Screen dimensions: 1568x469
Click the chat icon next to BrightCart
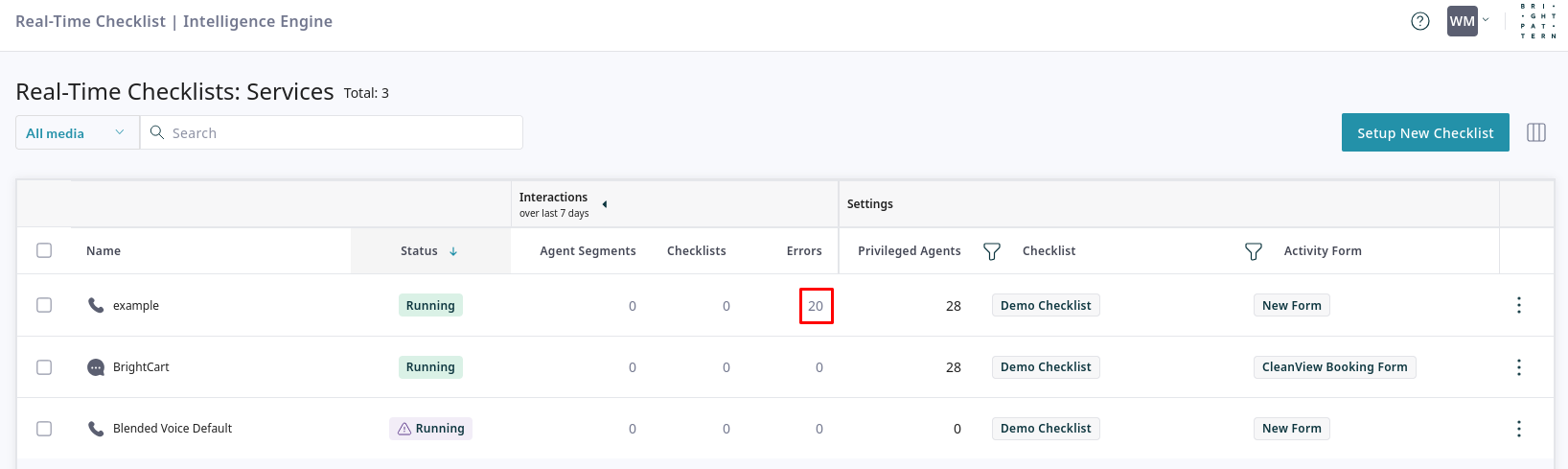click(96, 367)
